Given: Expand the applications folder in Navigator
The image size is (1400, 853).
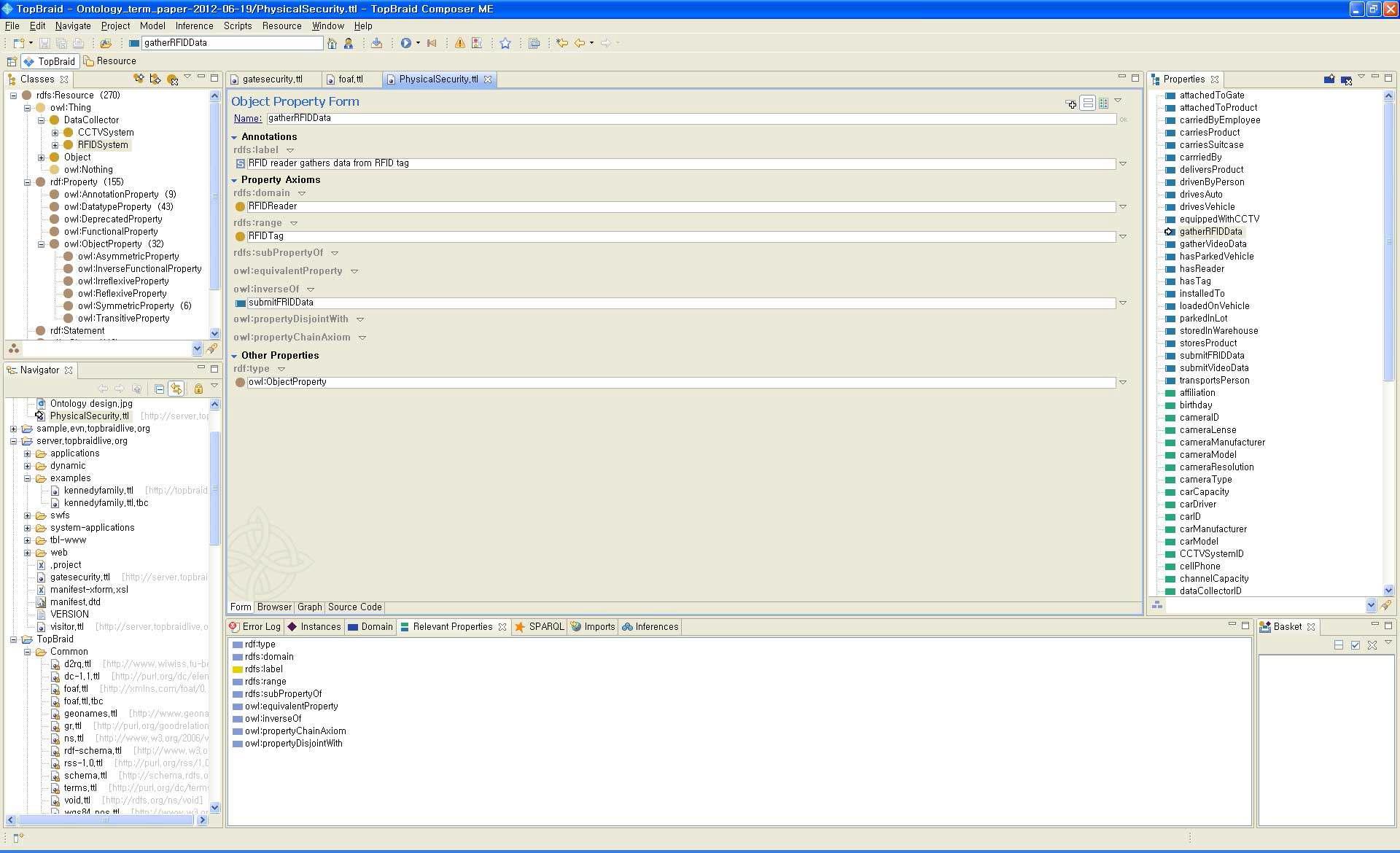Looking at the screenshot, I should [27, 453].
